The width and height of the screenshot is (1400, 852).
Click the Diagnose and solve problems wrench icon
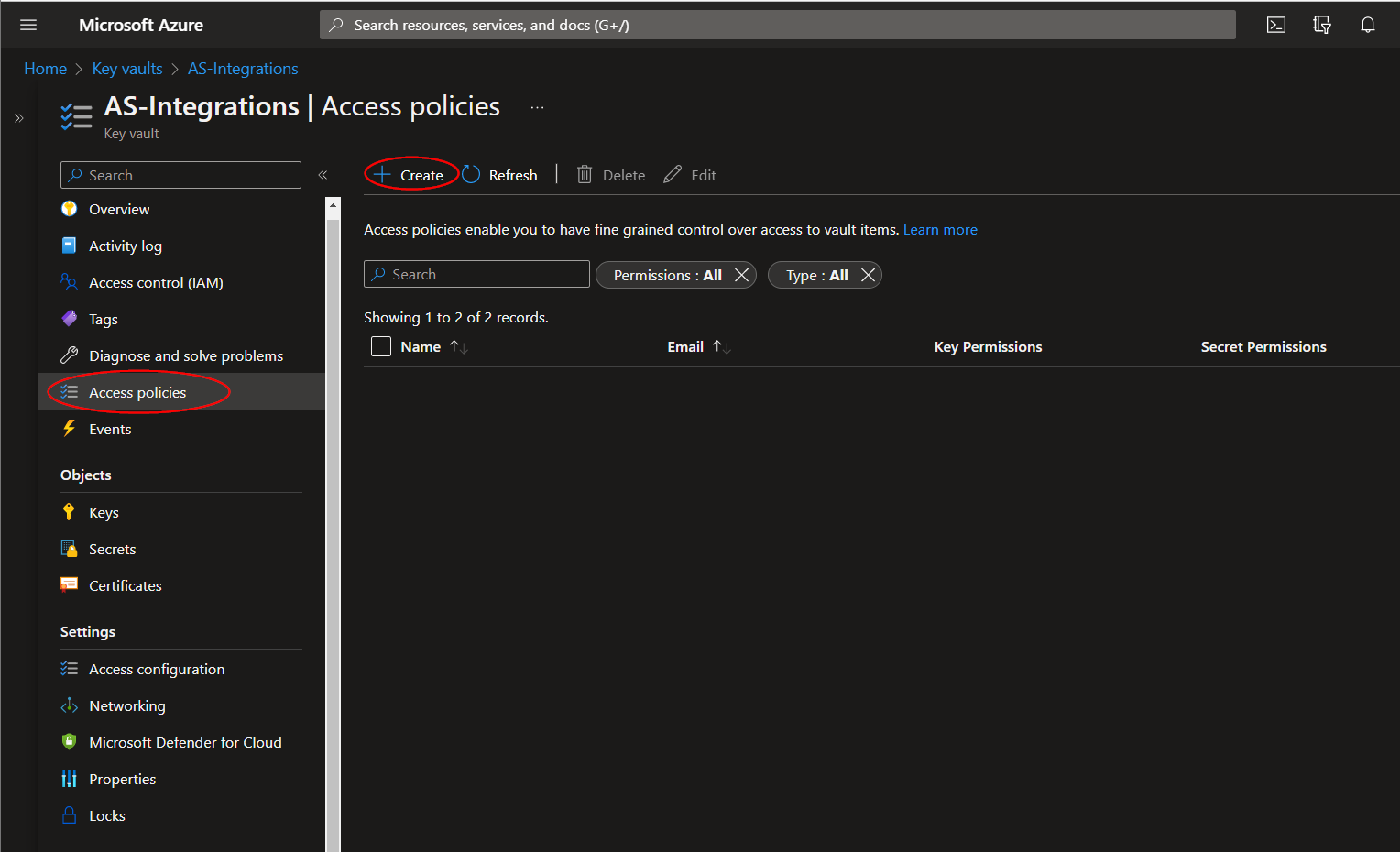coord(69,355)
